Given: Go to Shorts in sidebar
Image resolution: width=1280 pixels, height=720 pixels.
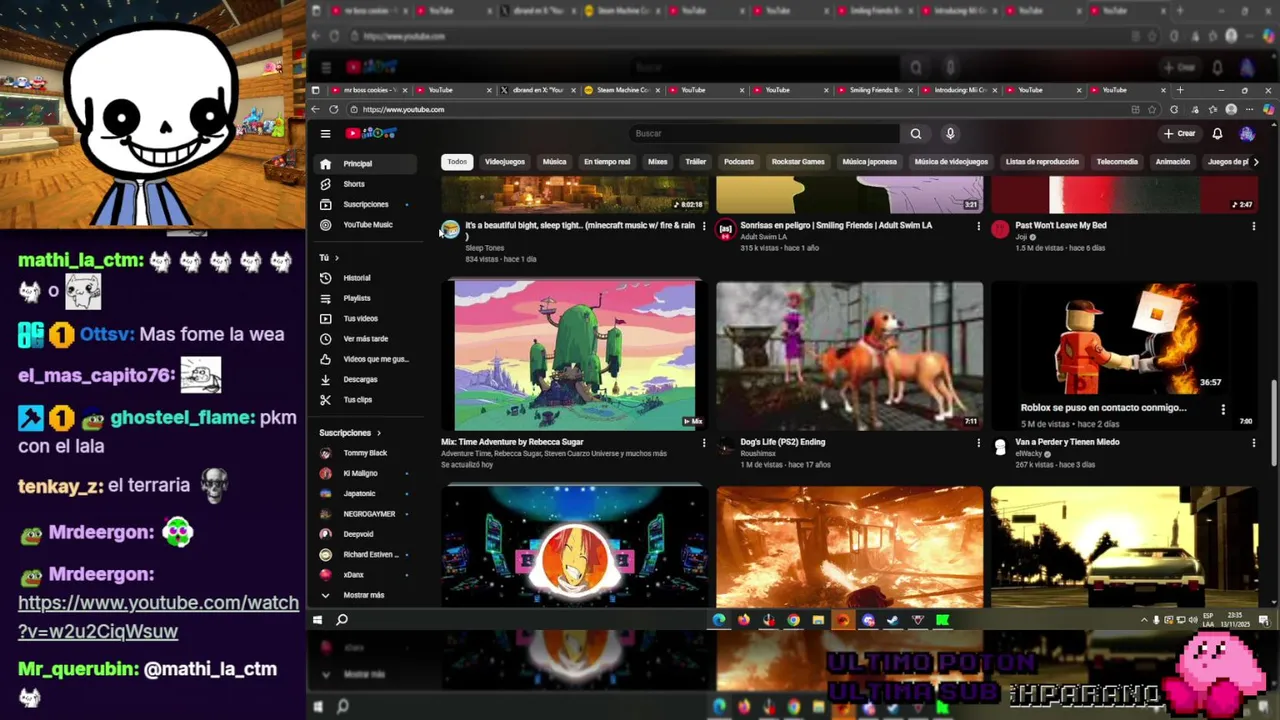Looking at the screenshot, I should pos(366,184).
